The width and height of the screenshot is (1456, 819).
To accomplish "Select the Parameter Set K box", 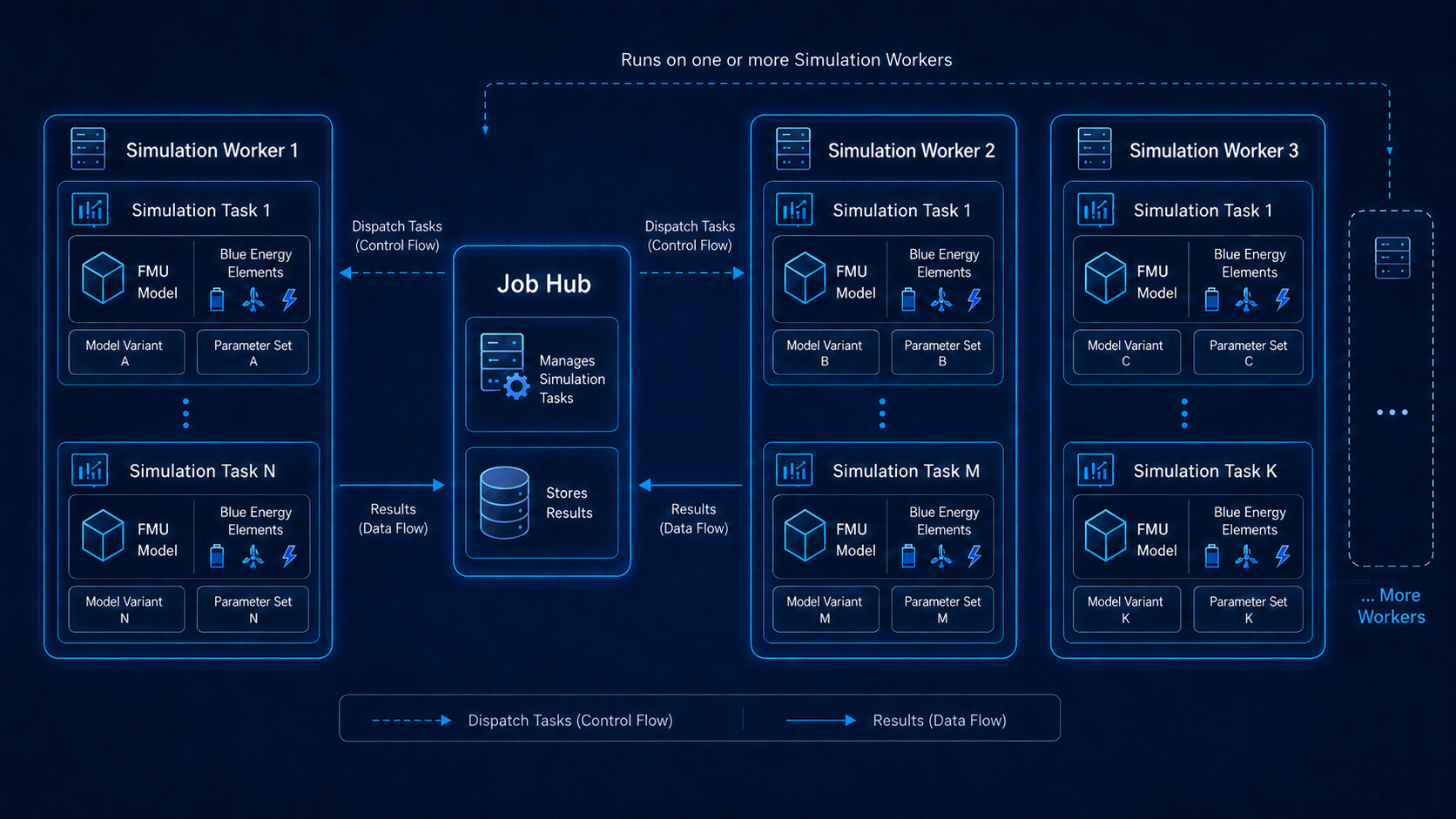I will click(1248, 609).
